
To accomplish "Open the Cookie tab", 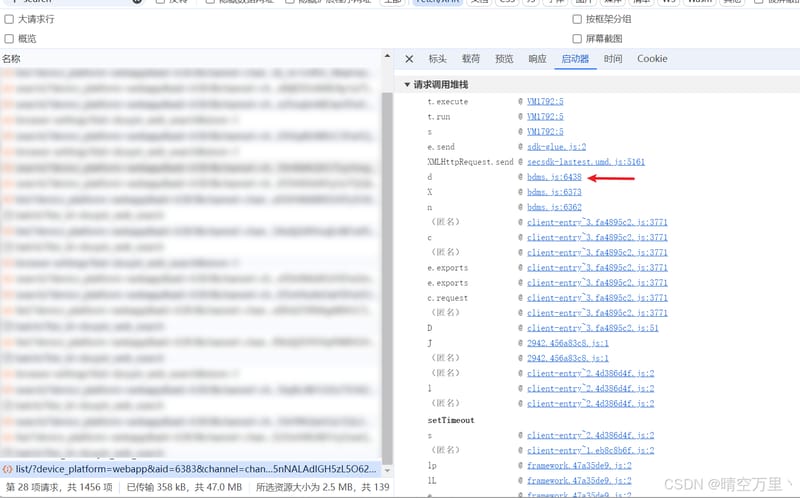I will (652, 59).
